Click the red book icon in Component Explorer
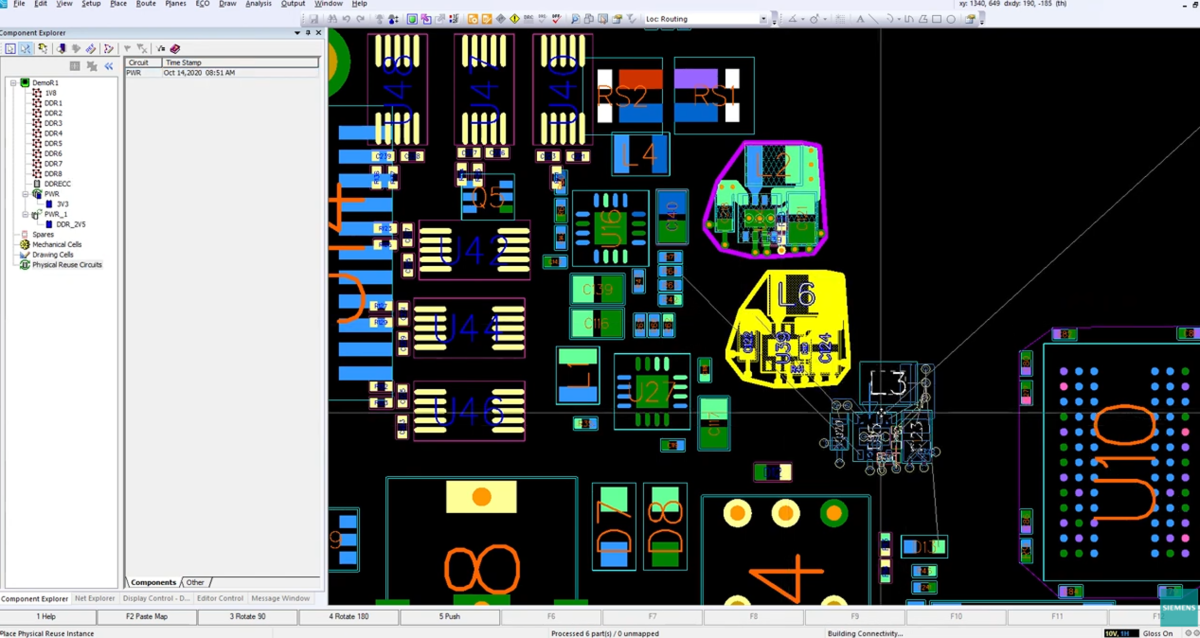 coord(175,48)
